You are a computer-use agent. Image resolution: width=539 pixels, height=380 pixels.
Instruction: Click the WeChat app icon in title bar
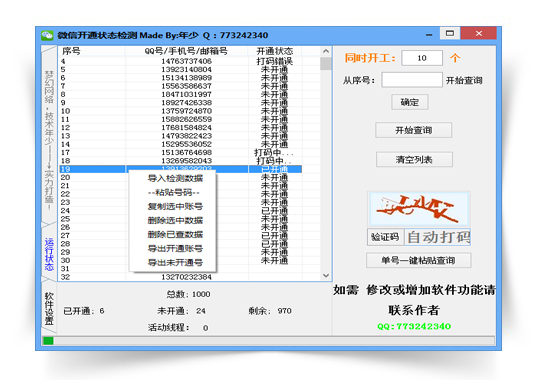[47, 35]
